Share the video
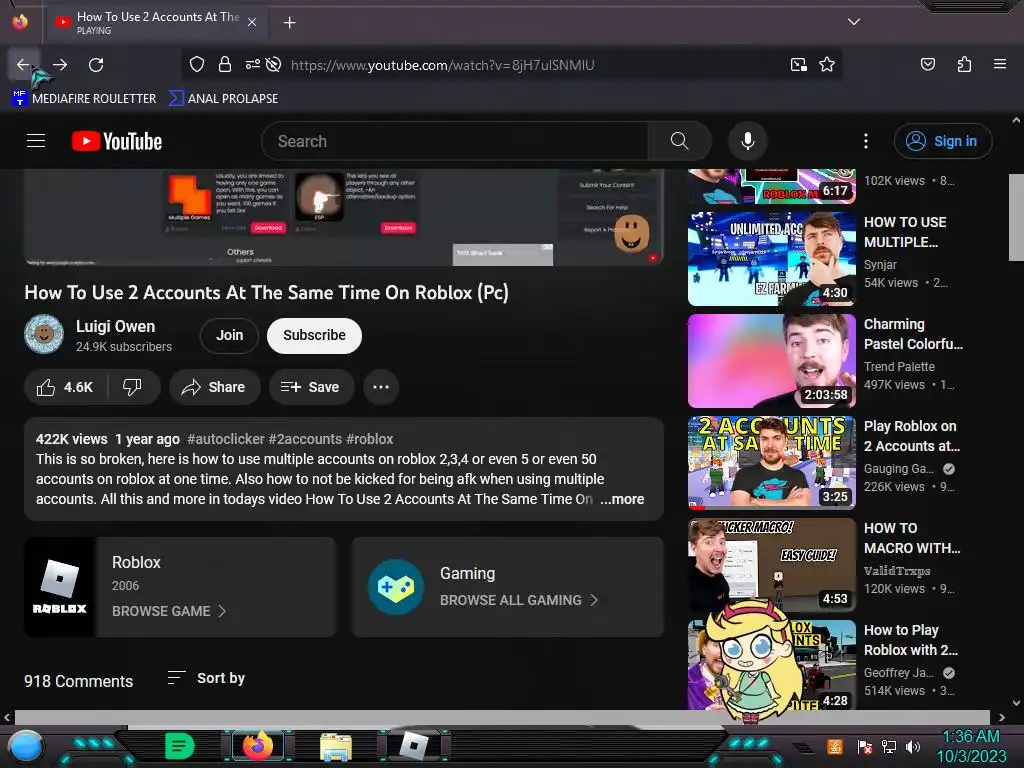 click(x=214, y=387)
